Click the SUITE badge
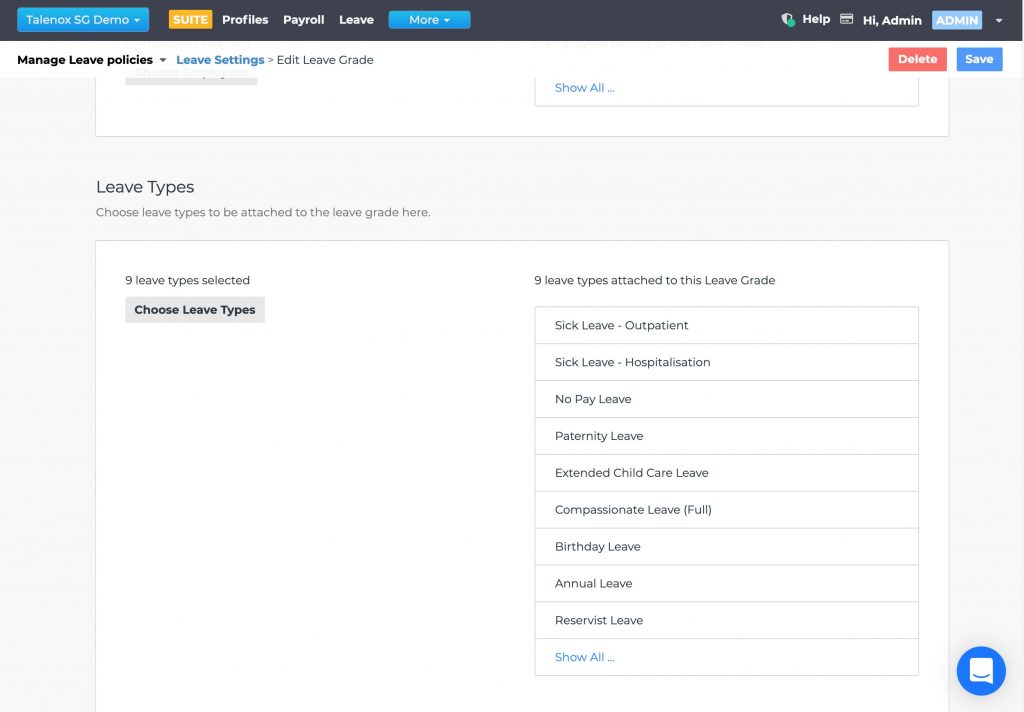The height and width of the screenshot is (712, 1024). click(x=190, y=20)
